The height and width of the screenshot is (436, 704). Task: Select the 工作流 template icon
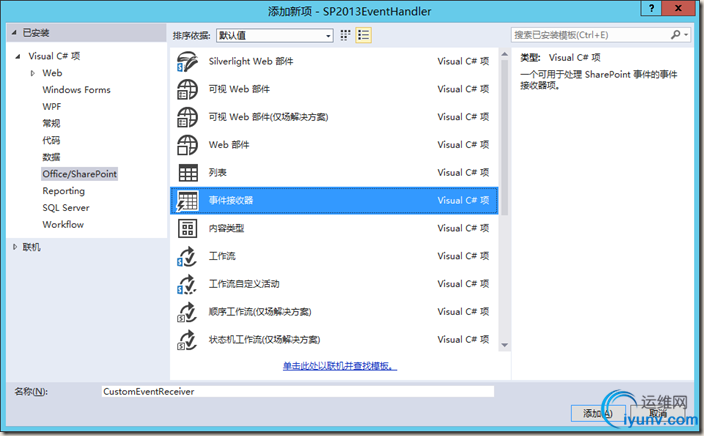pos(187,256)
